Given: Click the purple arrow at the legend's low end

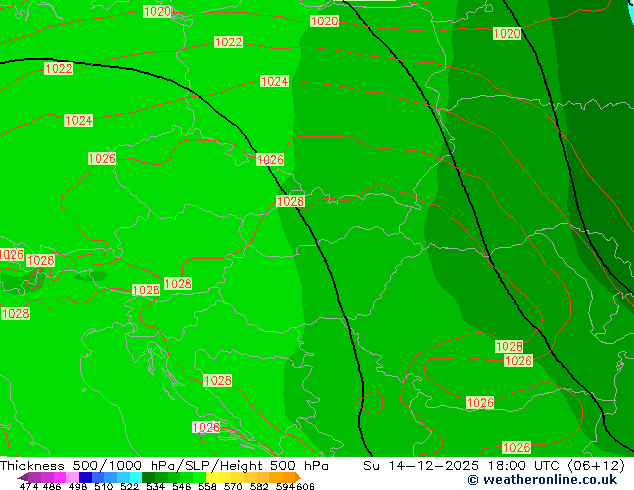Looking at the screenshot, I should (x=22, y=478).
